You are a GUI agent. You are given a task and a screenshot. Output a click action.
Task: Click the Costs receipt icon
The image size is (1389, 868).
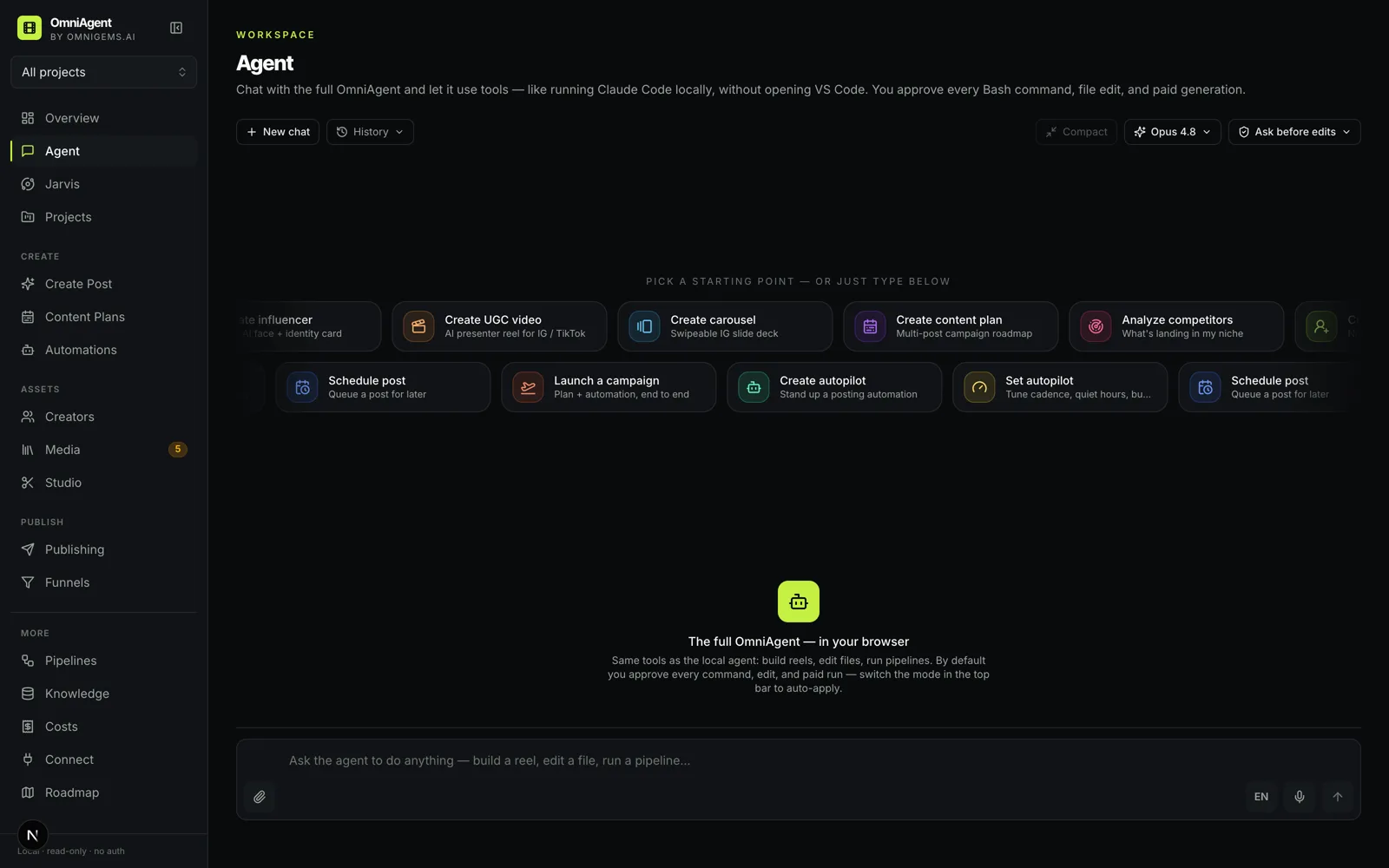pyautogui.click(x=28, y=727)
